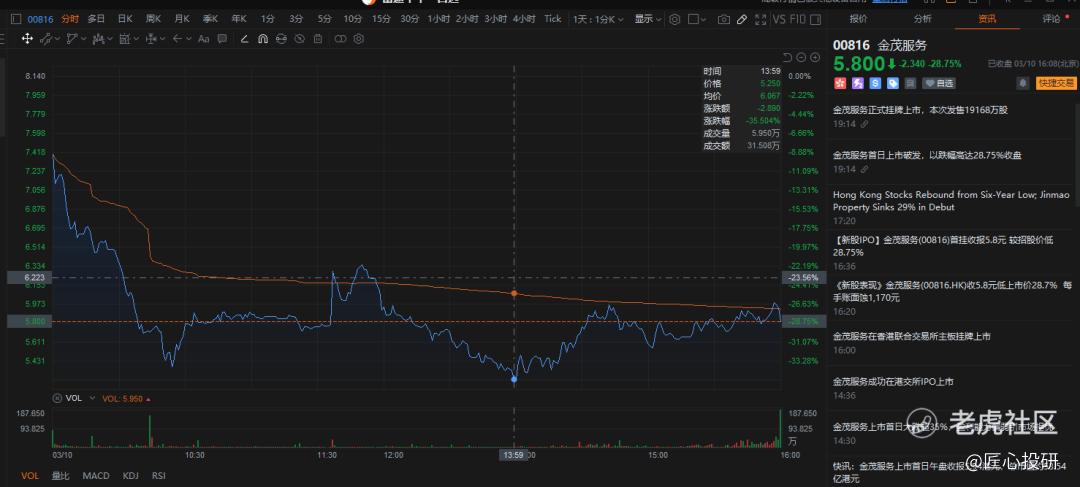Click the purple lightning badge icon
Viewport: 1080px width, 487px height.
[x=857, y=83]
